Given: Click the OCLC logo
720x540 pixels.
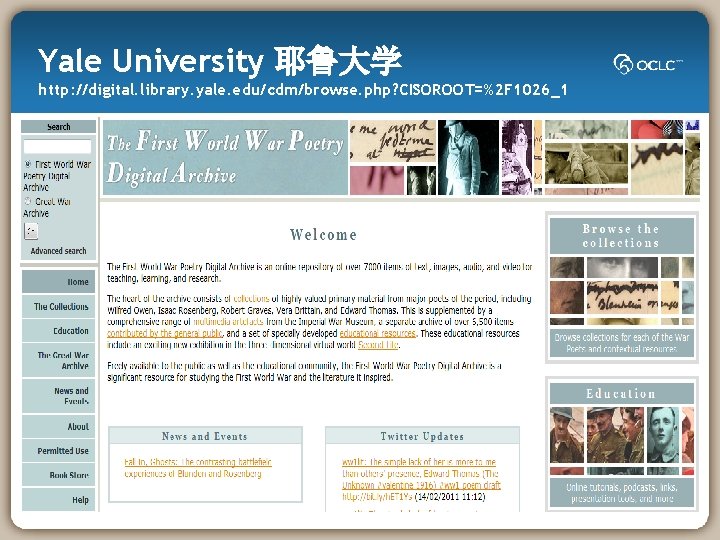Looking at the screenshot, I should tap(648, 64).
